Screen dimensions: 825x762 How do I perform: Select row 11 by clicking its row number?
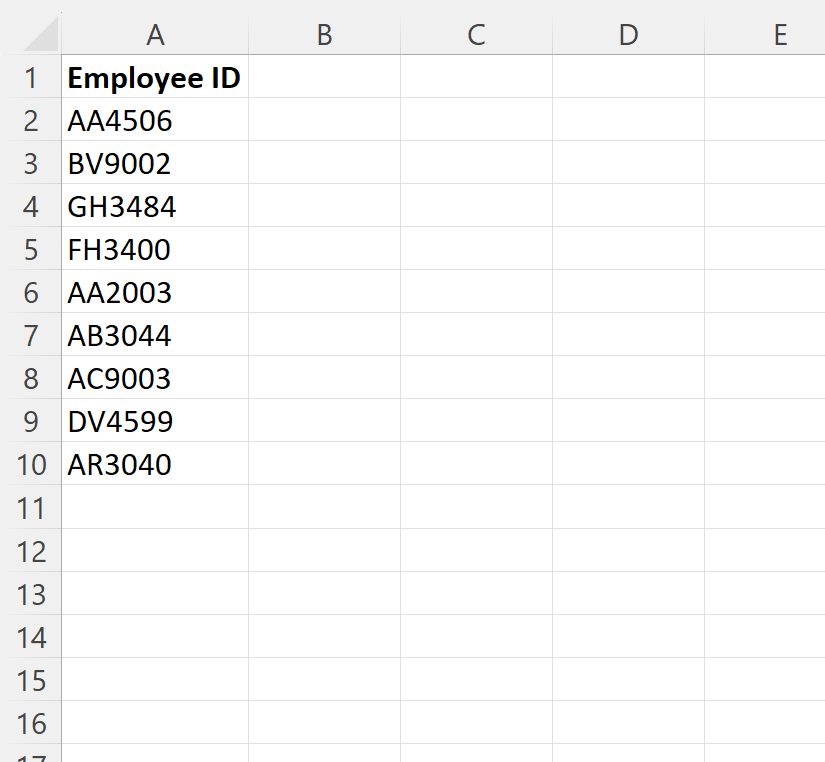click(32, 508)
